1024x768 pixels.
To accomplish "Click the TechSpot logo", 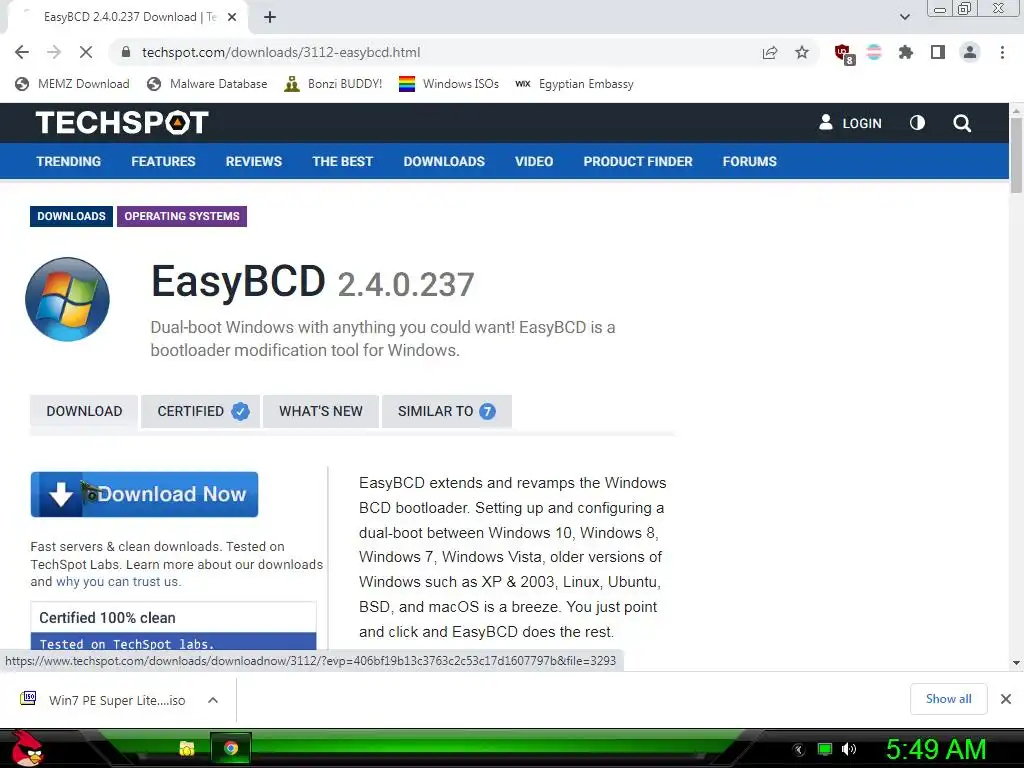I will [x=122, y=123].
